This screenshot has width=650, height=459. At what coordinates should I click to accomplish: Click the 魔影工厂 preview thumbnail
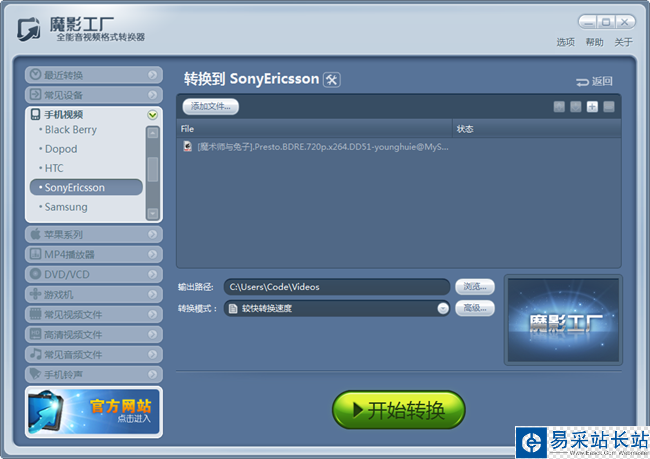[x=563, y=320]
